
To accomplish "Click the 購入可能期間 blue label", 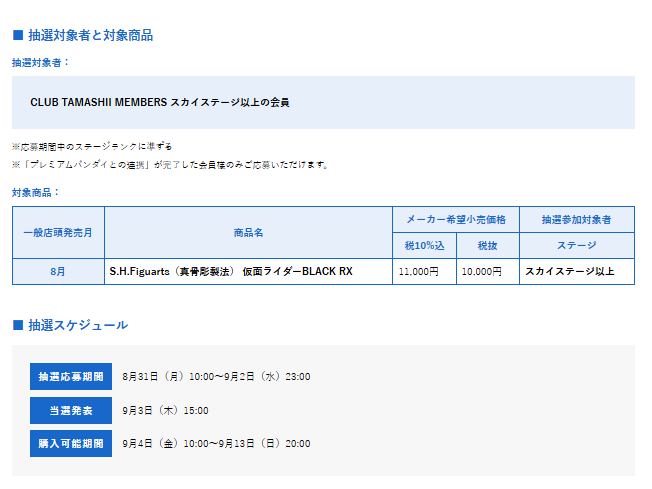I will [x=71, y=443].
